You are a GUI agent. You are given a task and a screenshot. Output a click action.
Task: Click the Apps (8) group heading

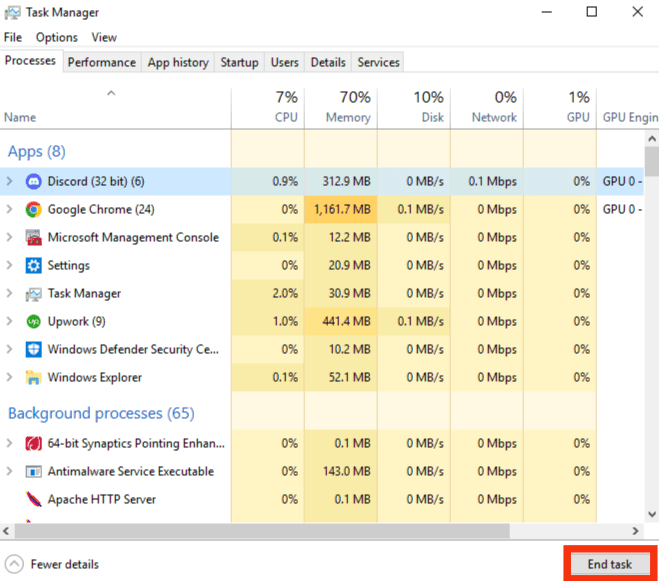coord(37,152)
